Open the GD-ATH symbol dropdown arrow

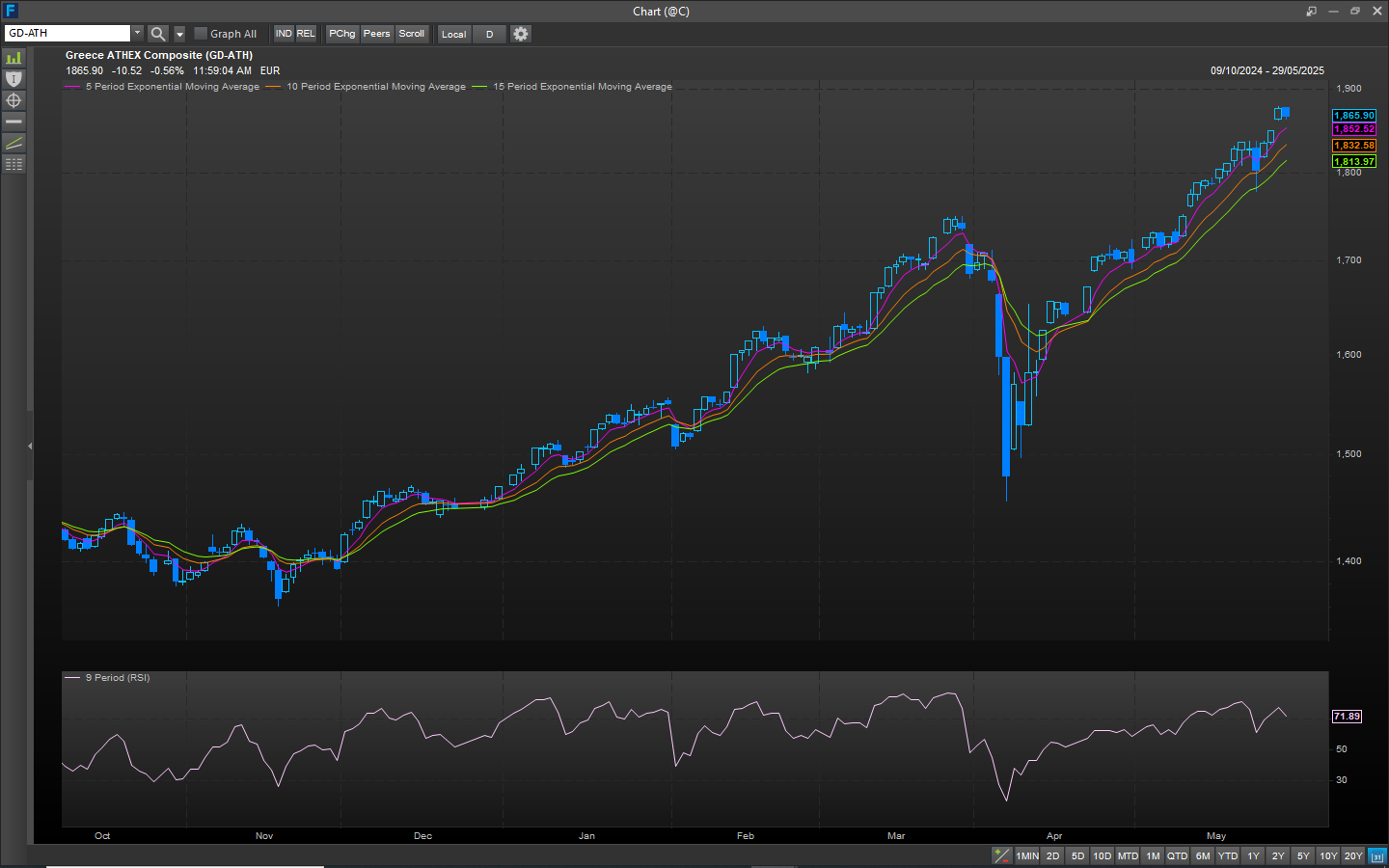click(x=137, y=34)
